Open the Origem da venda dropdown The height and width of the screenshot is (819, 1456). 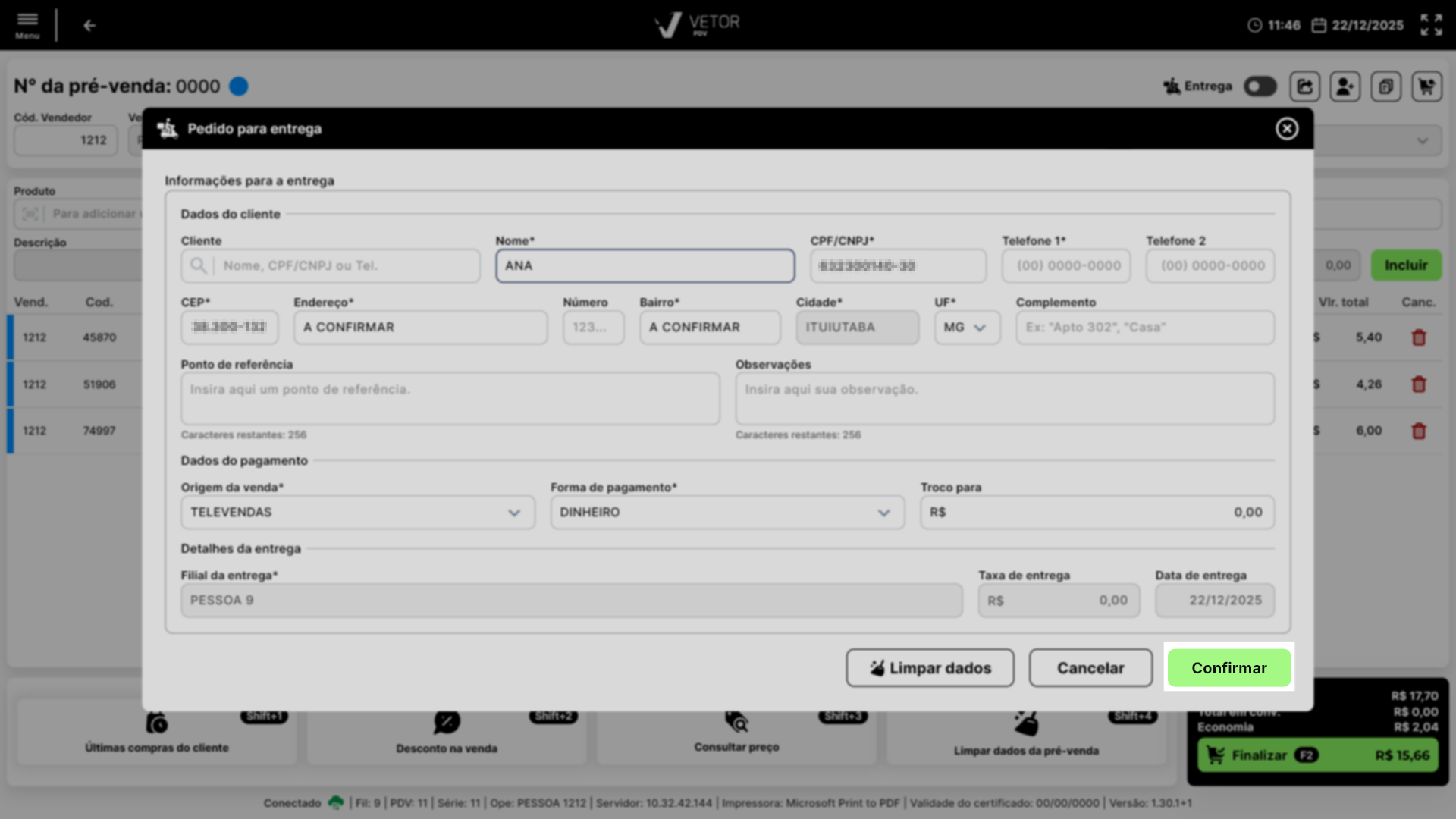[x=357, y=513]
